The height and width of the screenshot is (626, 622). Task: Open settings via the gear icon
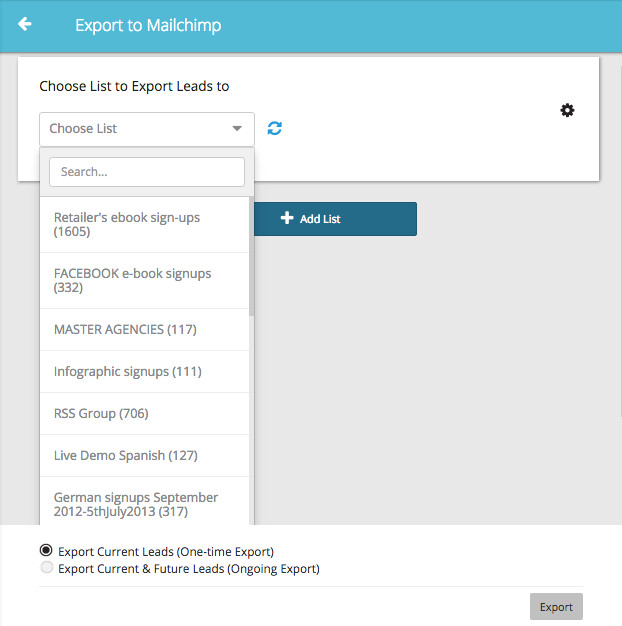[567, 110]
